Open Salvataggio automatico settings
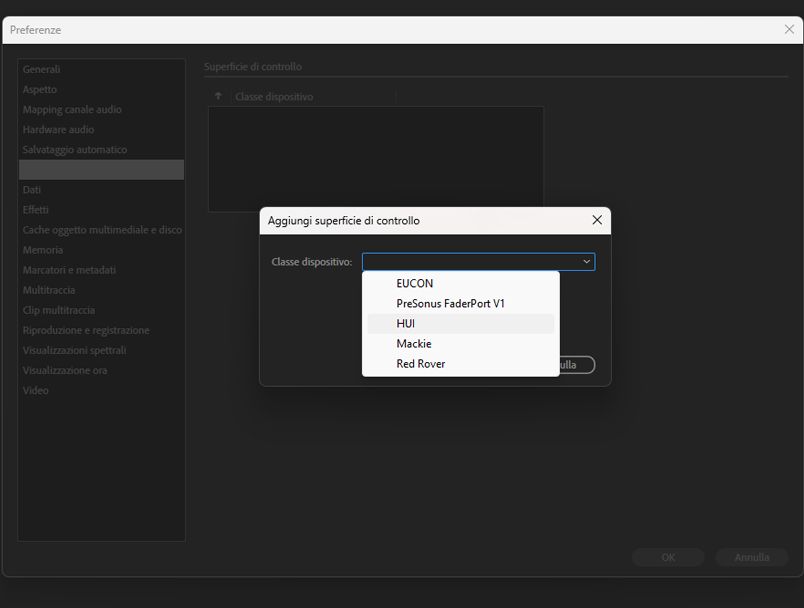804x608 pixels. pos(102,150)
